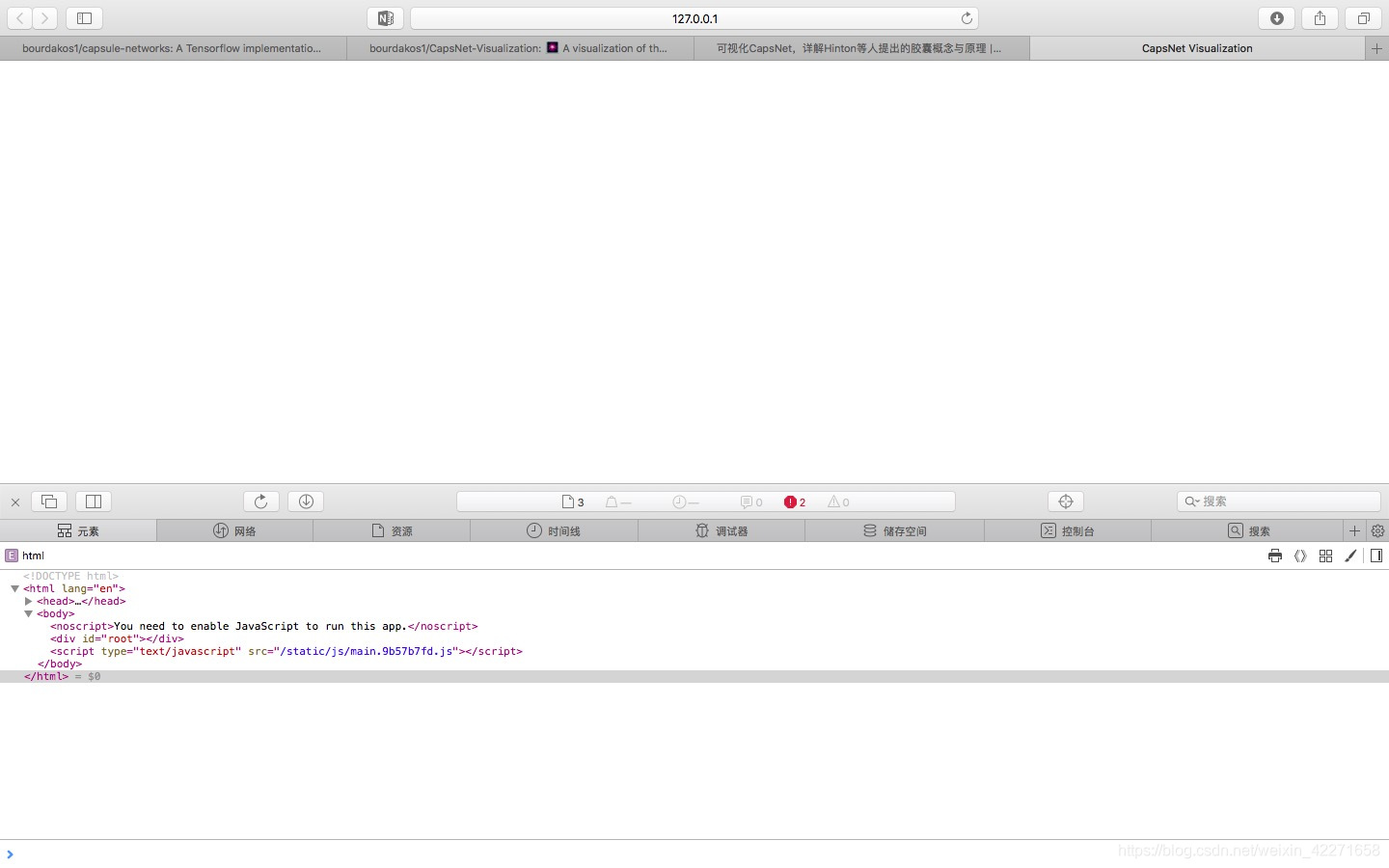Screen dimensions: 1389x868
Task: Go back using Safari's back arrow
Action: pyautogui.click(x=19, y=18)
